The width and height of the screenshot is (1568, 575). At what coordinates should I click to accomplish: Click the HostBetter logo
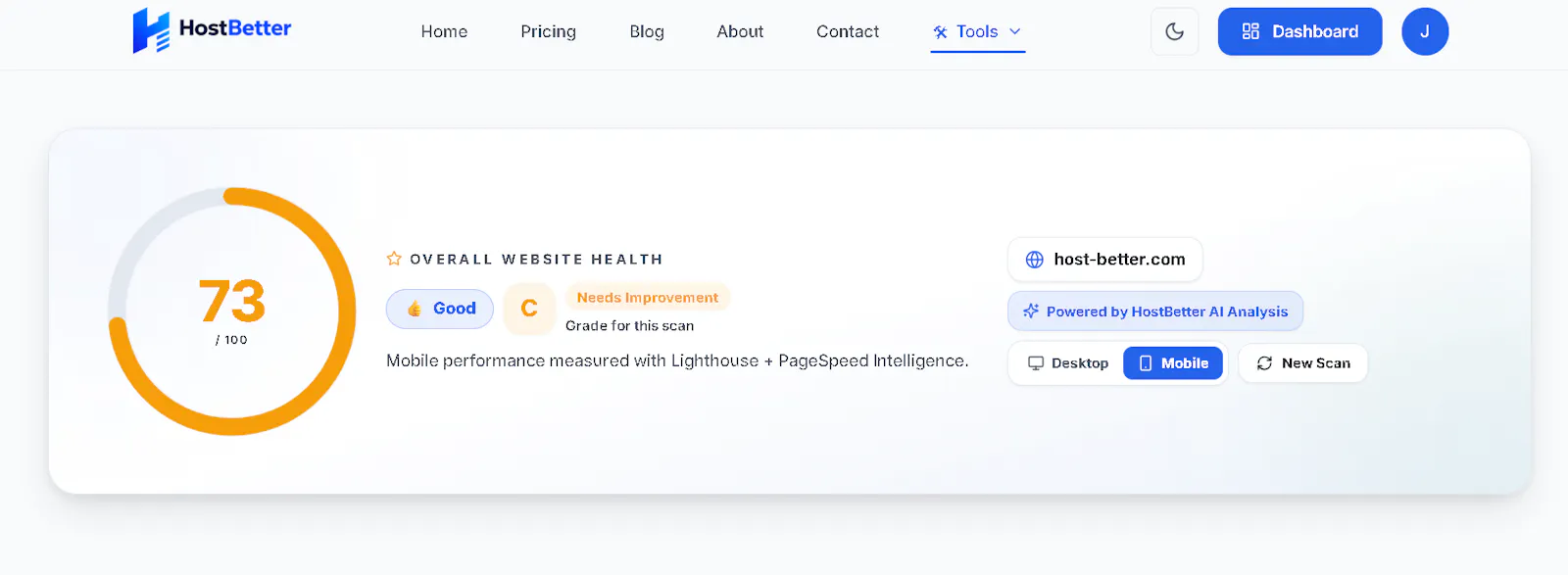[212, 29]
